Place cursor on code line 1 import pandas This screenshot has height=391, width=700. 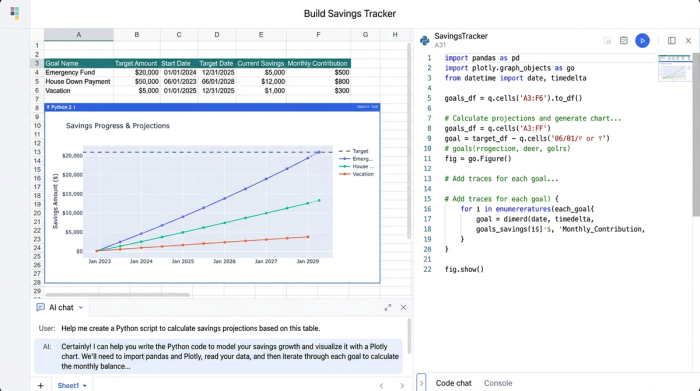[482, 58]
